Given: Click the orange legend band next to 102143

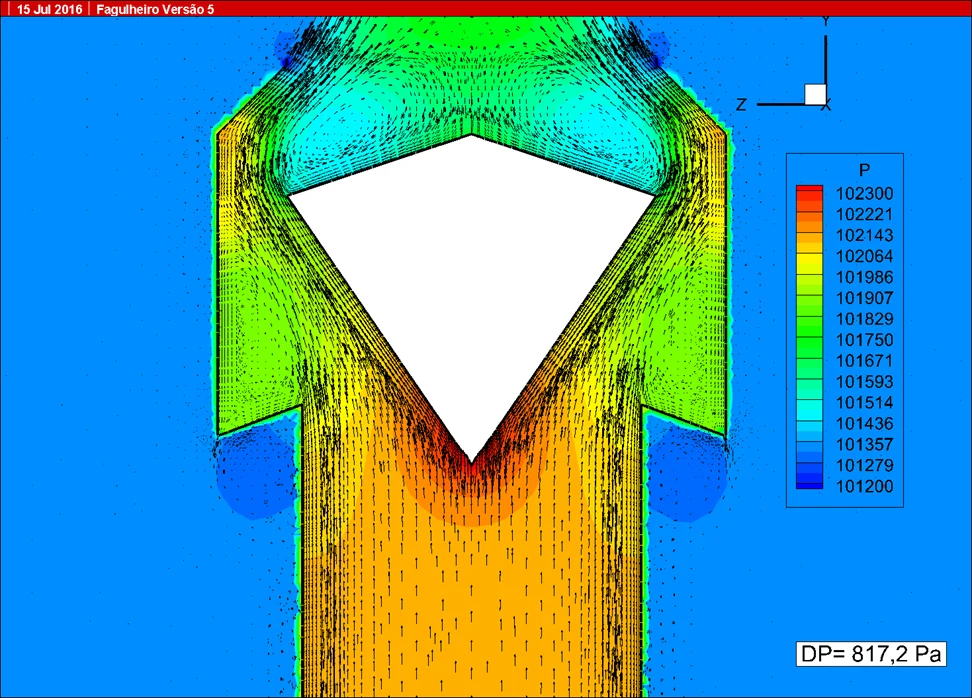Looking at the screenshot, I should pyautogui.click(x=810, y=235).
